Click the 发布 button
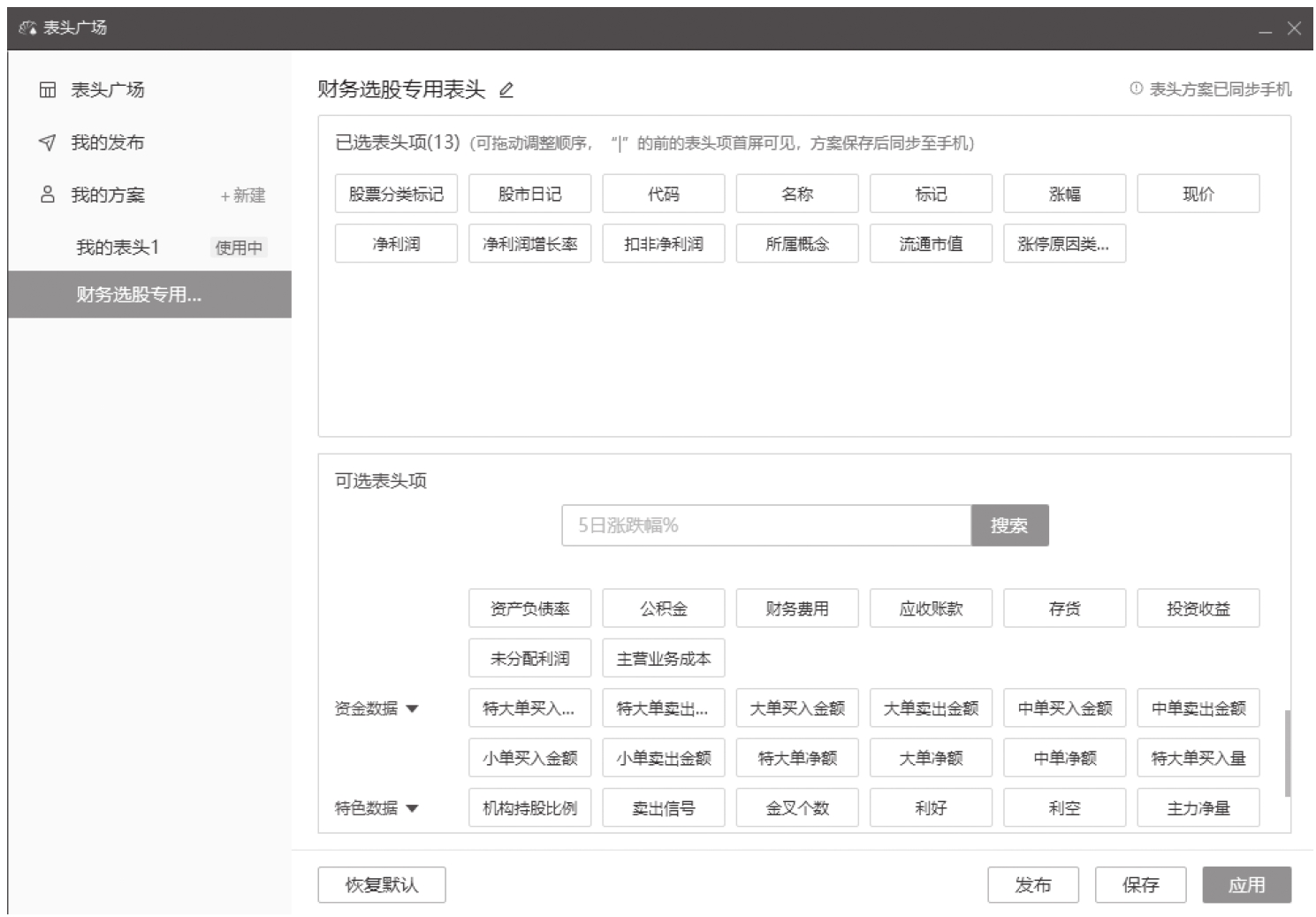1316x917 pixels. point(1033,884)
